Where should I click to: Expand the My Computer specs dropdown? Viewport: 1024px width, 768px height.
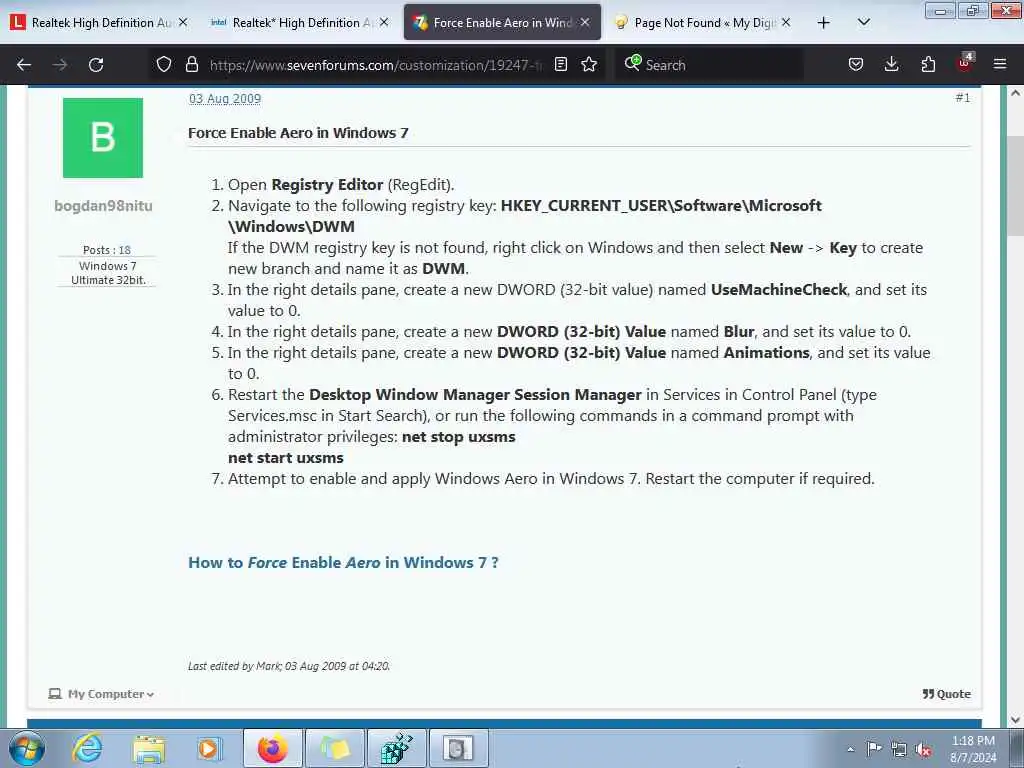[x=101, y=694]
